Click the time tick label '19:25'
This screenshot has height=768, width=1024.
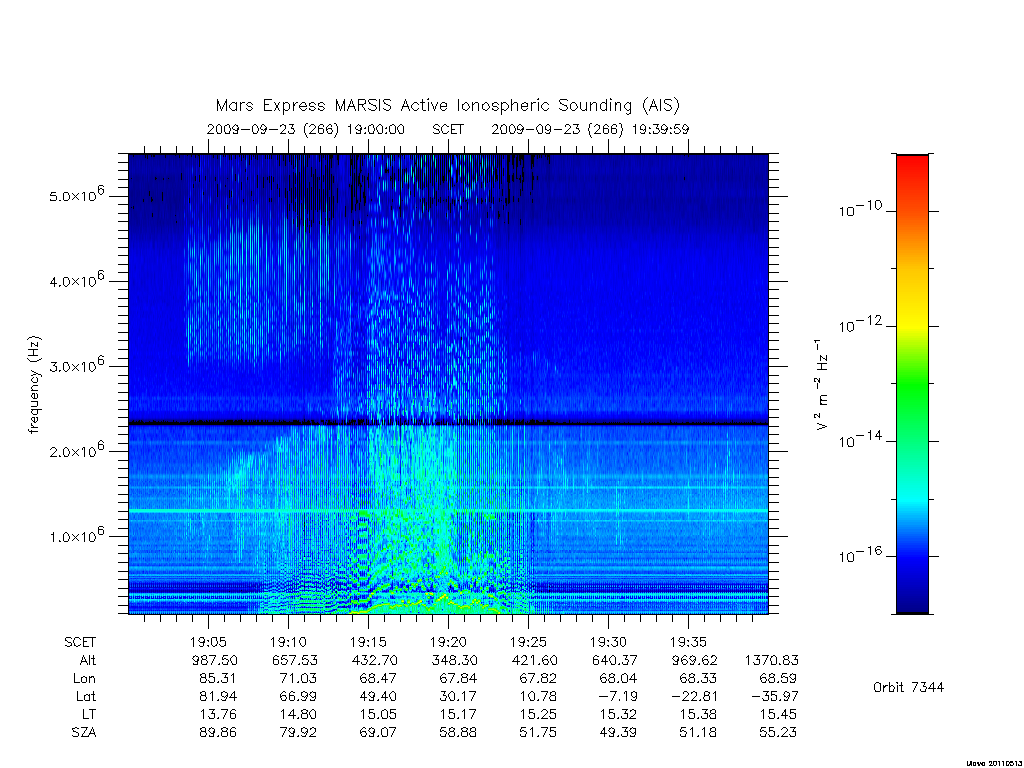point(528,642)
